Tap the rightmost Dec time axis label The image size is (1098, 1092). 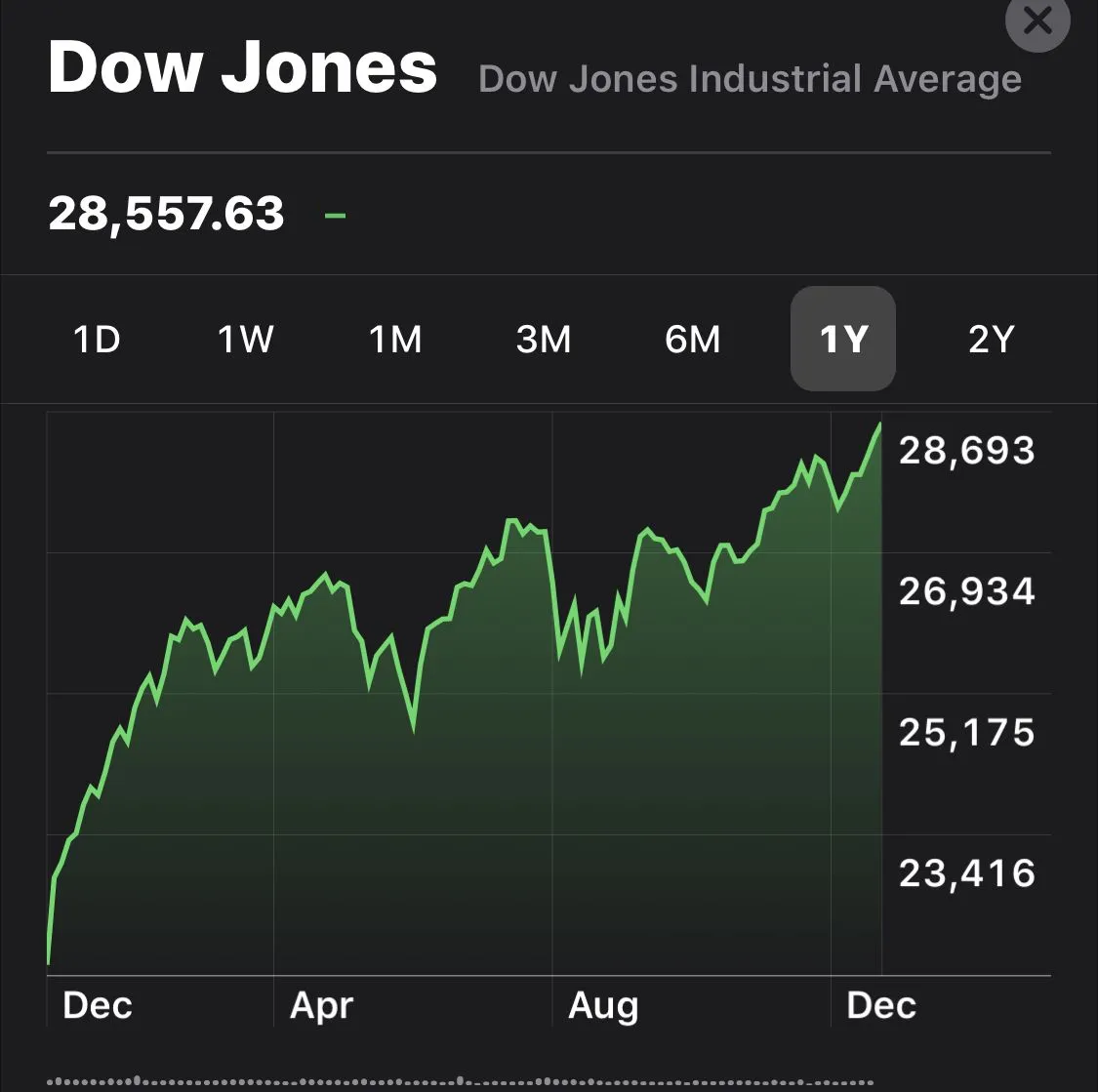point(881,1005)
